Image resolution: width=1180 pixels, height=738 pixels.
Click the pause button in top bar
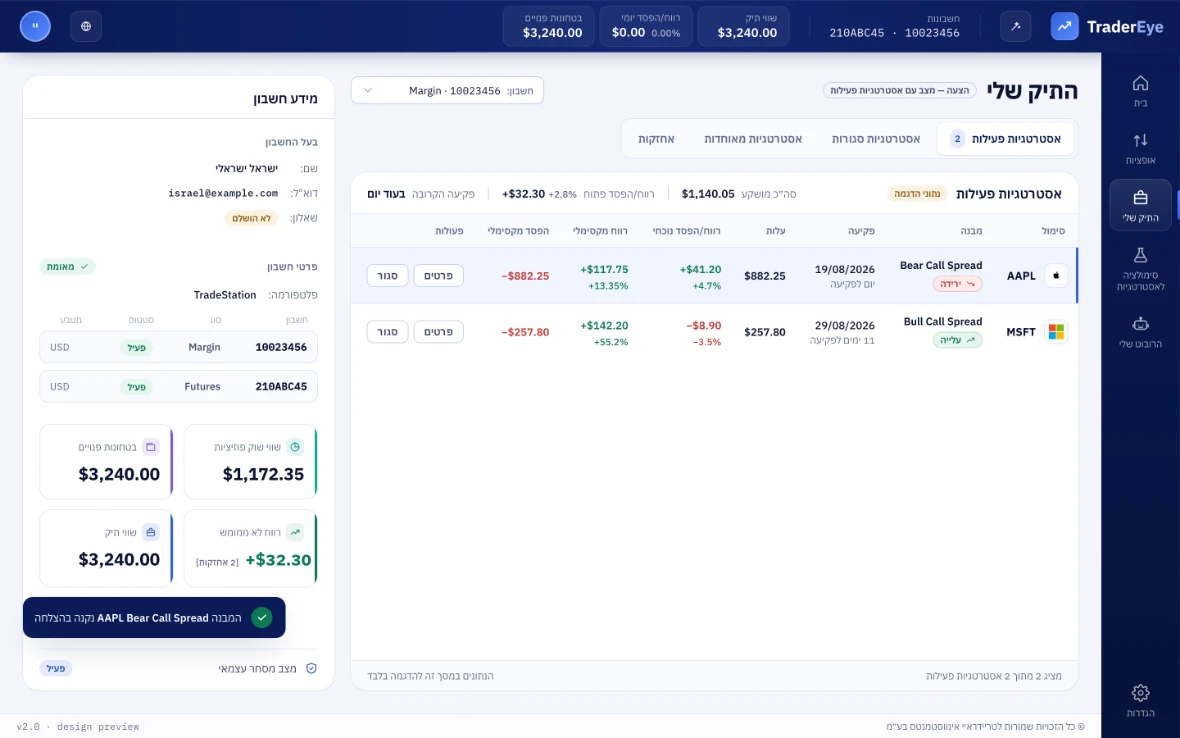pyautogui.click(x=35, y=26)
